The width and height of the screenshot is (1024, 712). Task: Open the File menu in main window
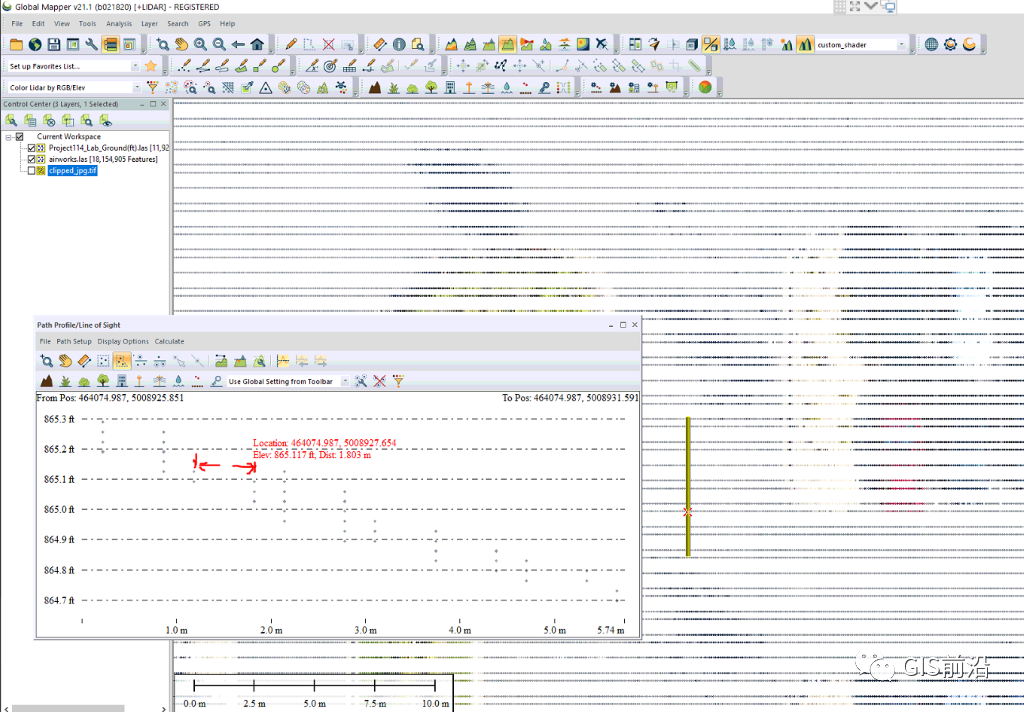pyautogui.click(x=17, y=24)
